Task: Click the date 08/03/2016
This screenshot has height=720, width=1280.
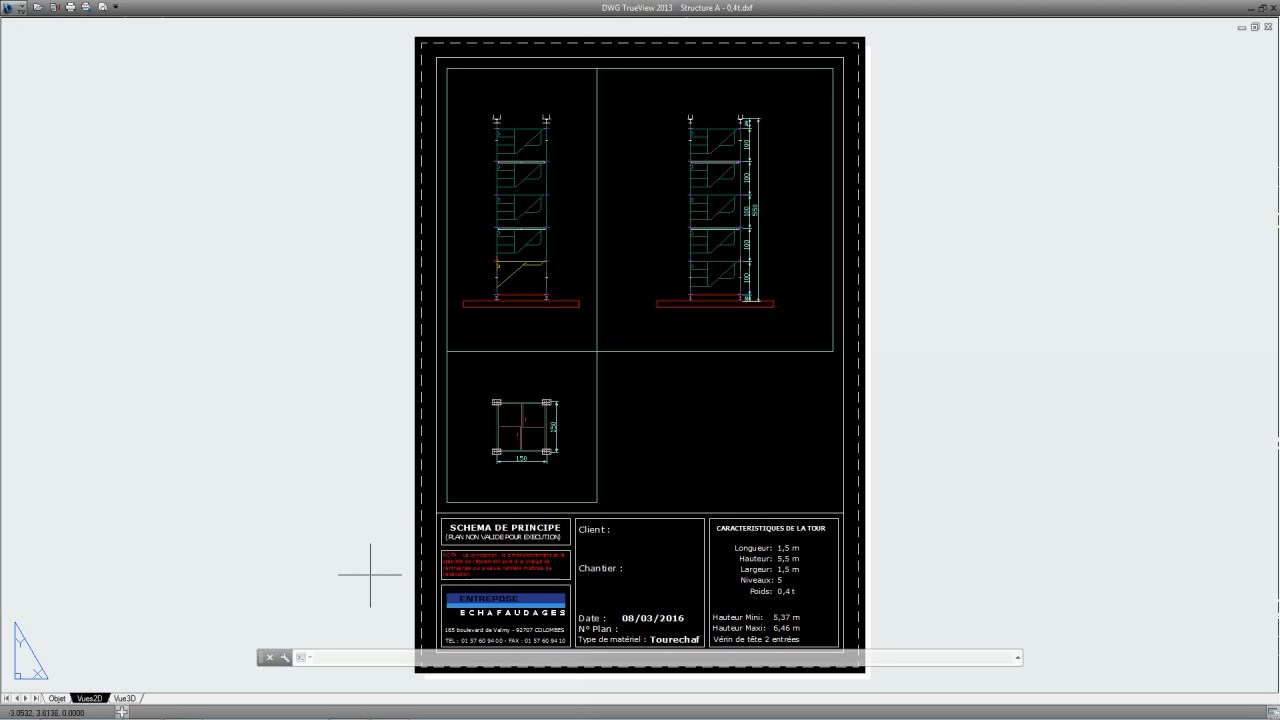Action: 653,618
